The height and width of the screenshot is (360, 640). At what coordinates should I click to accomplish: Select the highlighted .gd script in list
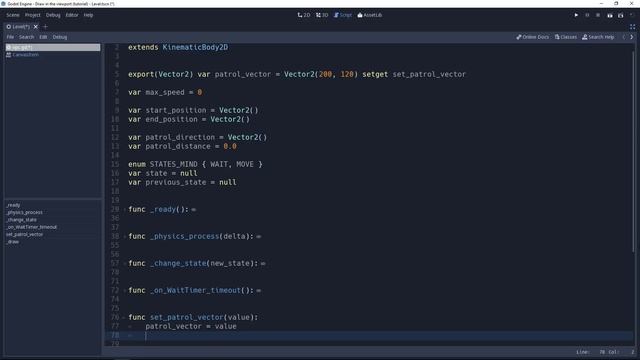(x=53, y=47)
